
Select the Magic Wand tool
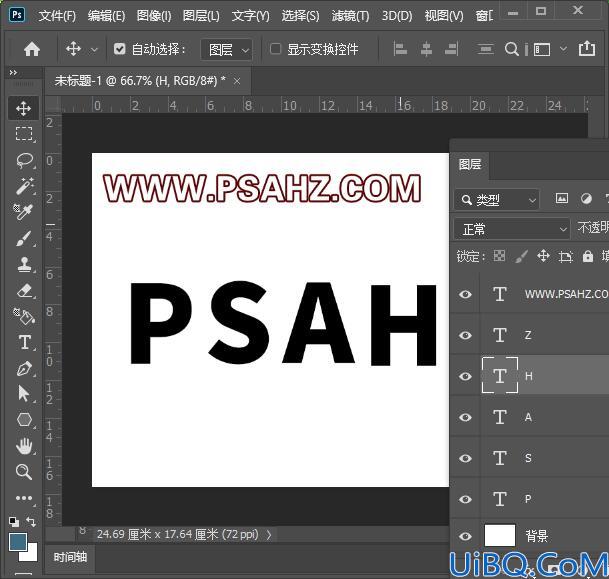pos(24,186)
